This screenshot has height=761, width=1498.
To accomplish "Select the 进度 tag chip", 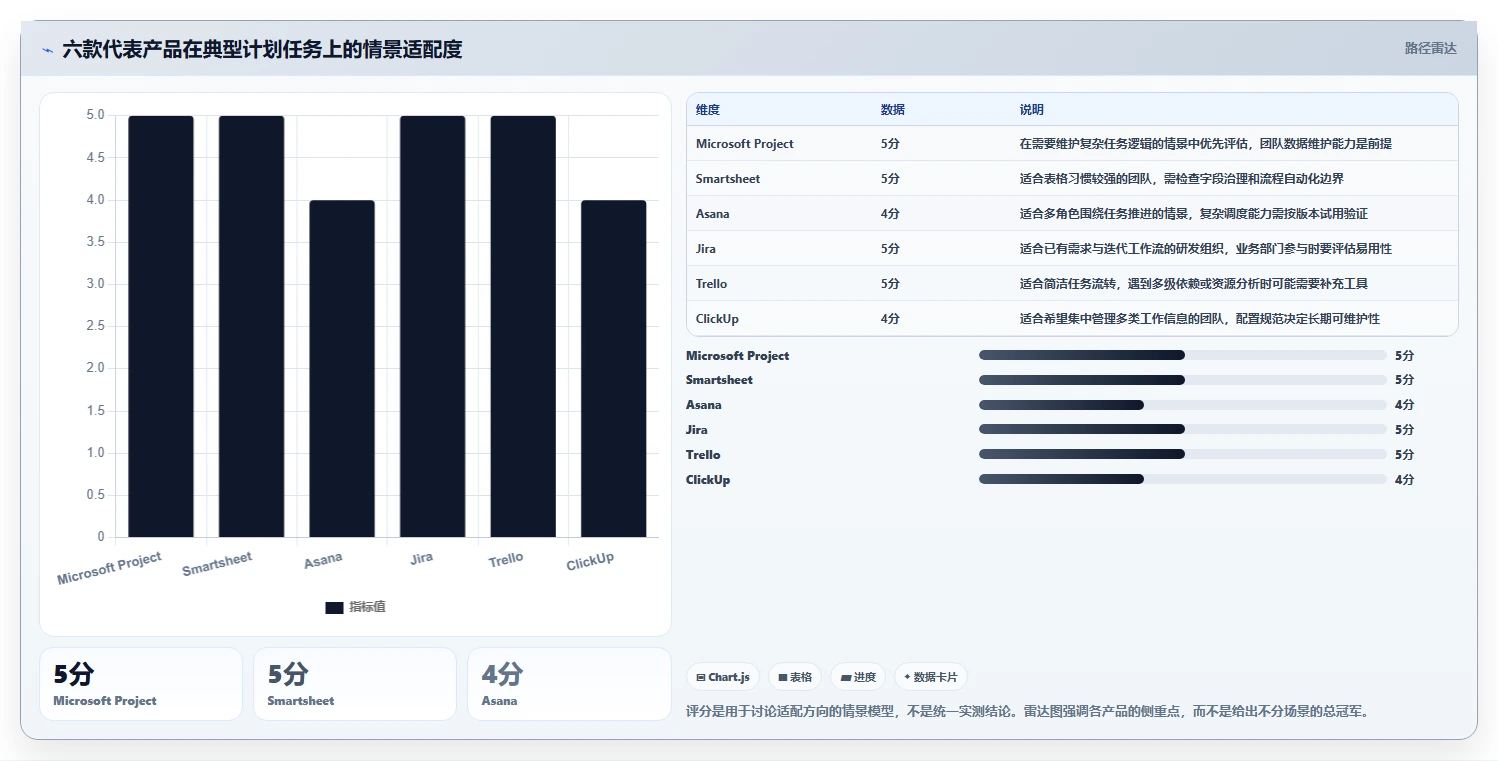I will tap(858, 677).
